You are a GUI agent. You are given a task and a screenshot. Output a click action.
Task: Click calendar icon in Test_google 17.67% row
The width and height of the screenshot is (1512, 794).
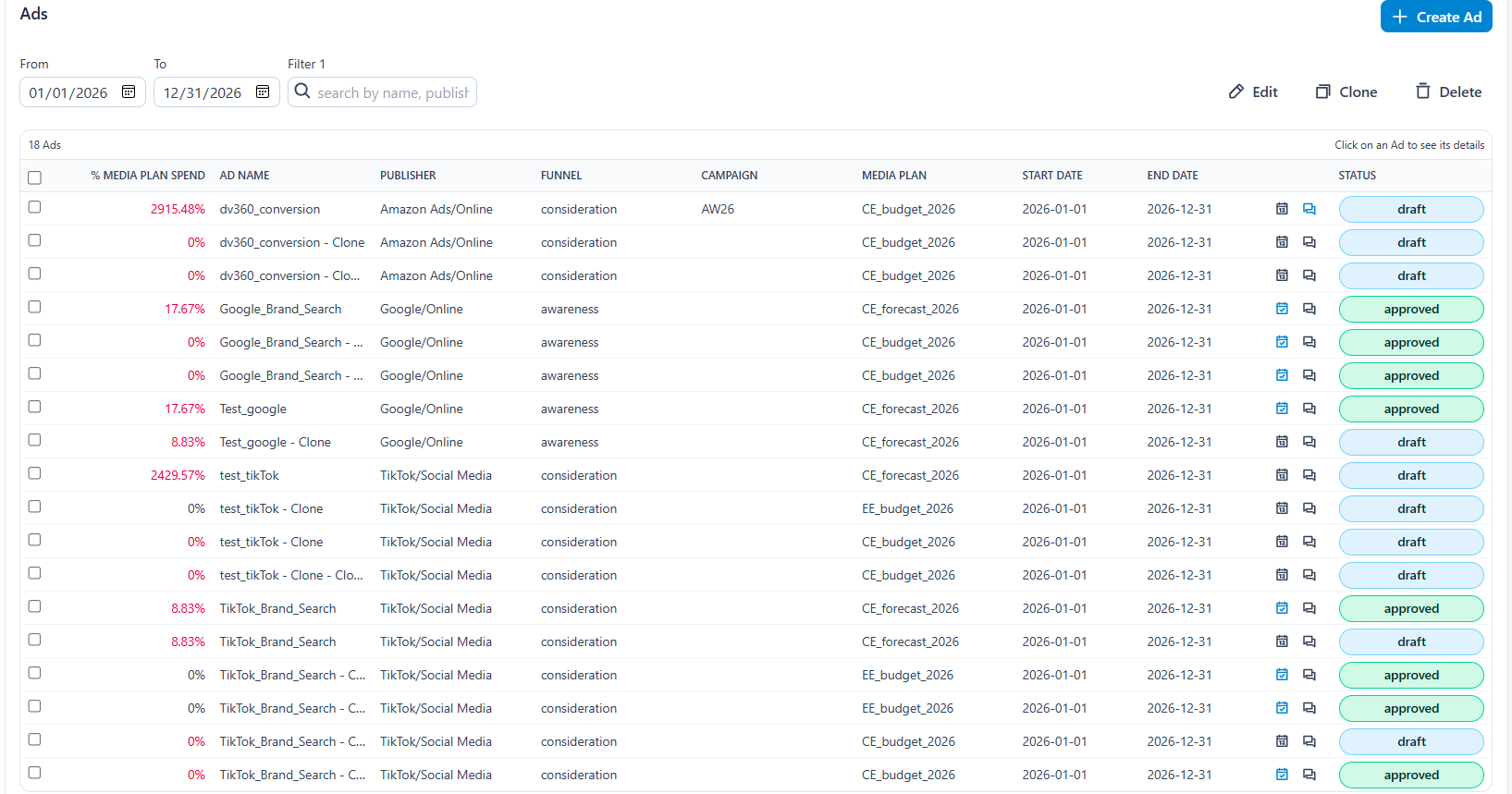1282,409
